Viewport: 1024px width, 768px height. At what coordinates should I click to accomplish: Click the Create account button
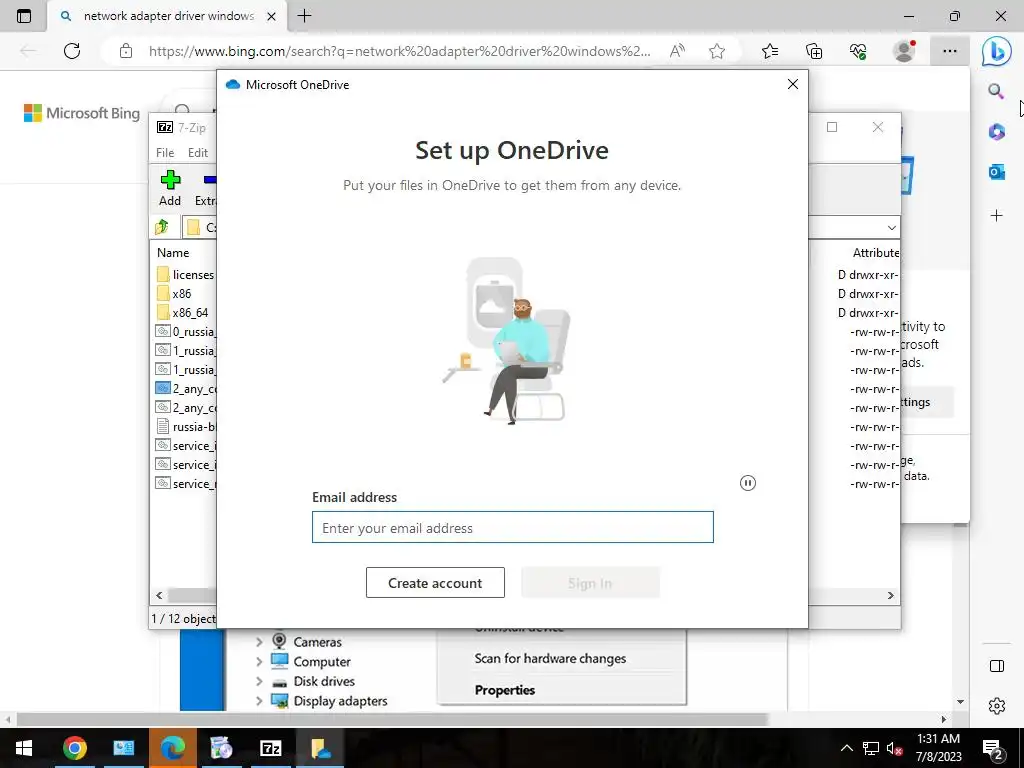coord(435,583)
